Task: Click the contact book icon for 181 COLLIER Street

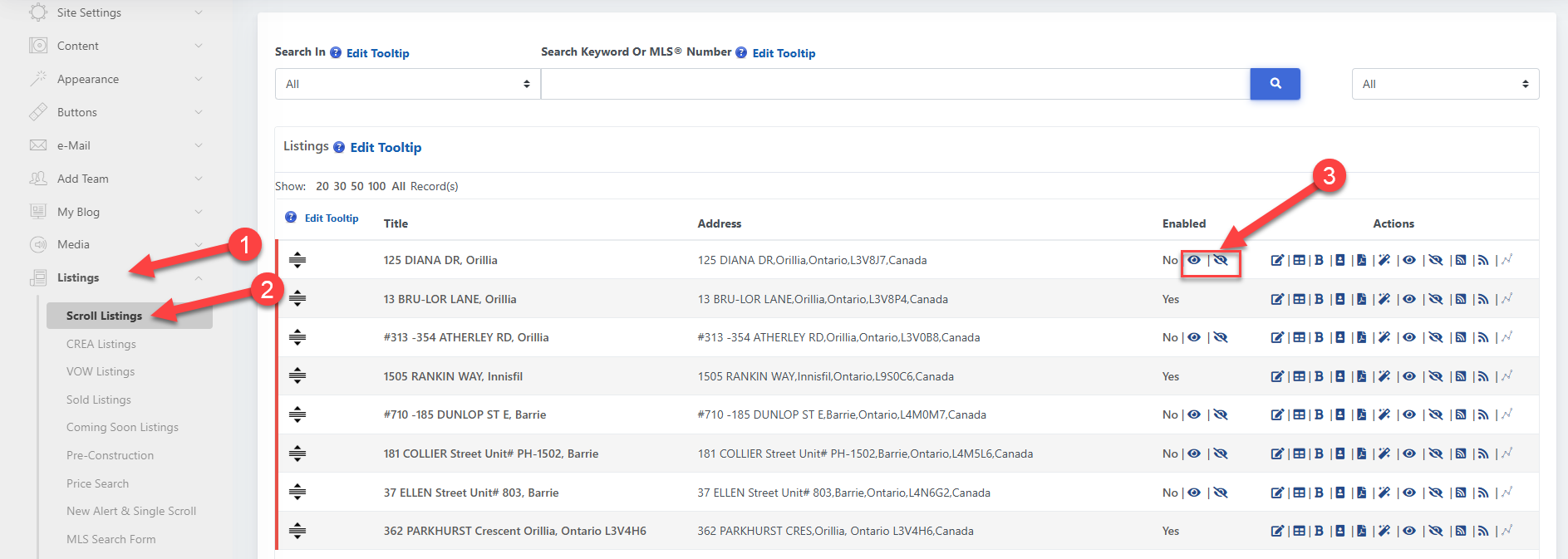Action: [x=1339, y=454]
